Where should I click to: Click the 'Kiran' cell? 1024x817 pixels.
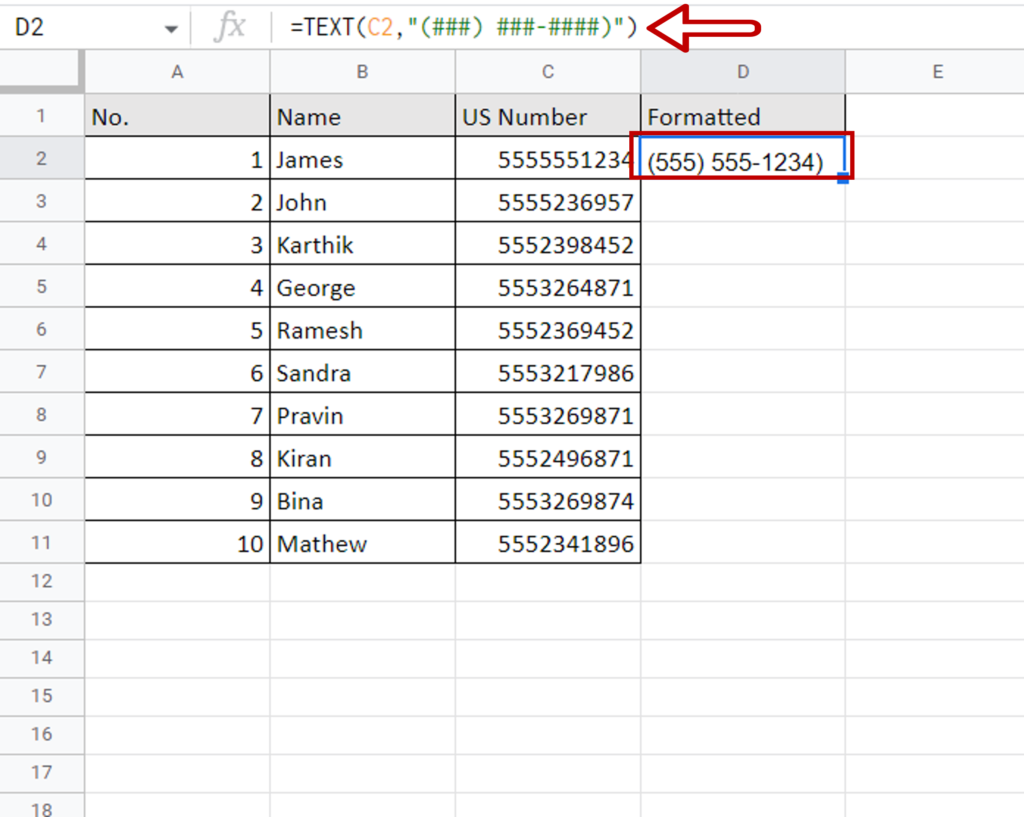point(362,457)
